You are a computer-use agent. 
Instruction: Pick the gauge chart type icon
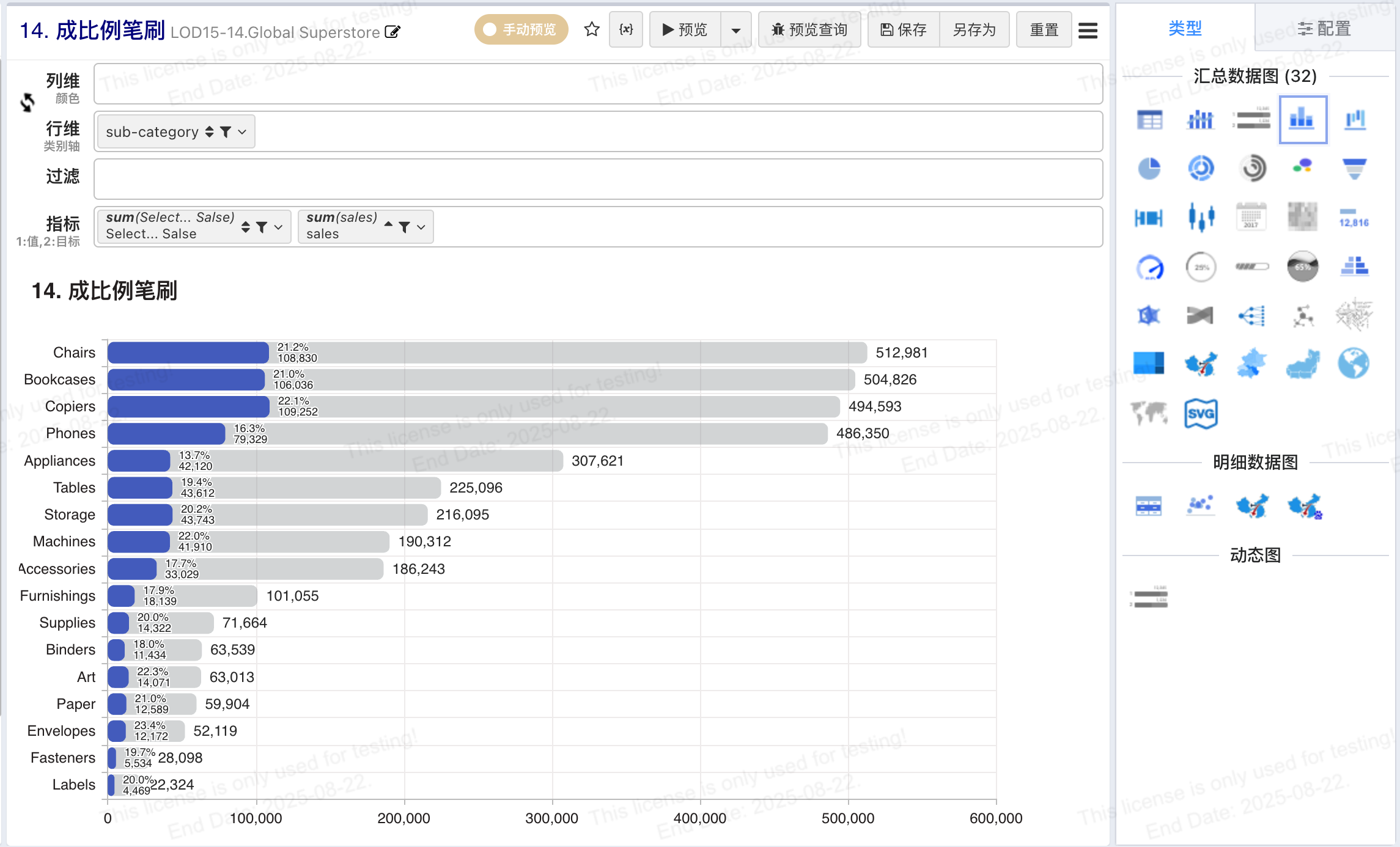pyautogui.click(x=1149, y=267)
